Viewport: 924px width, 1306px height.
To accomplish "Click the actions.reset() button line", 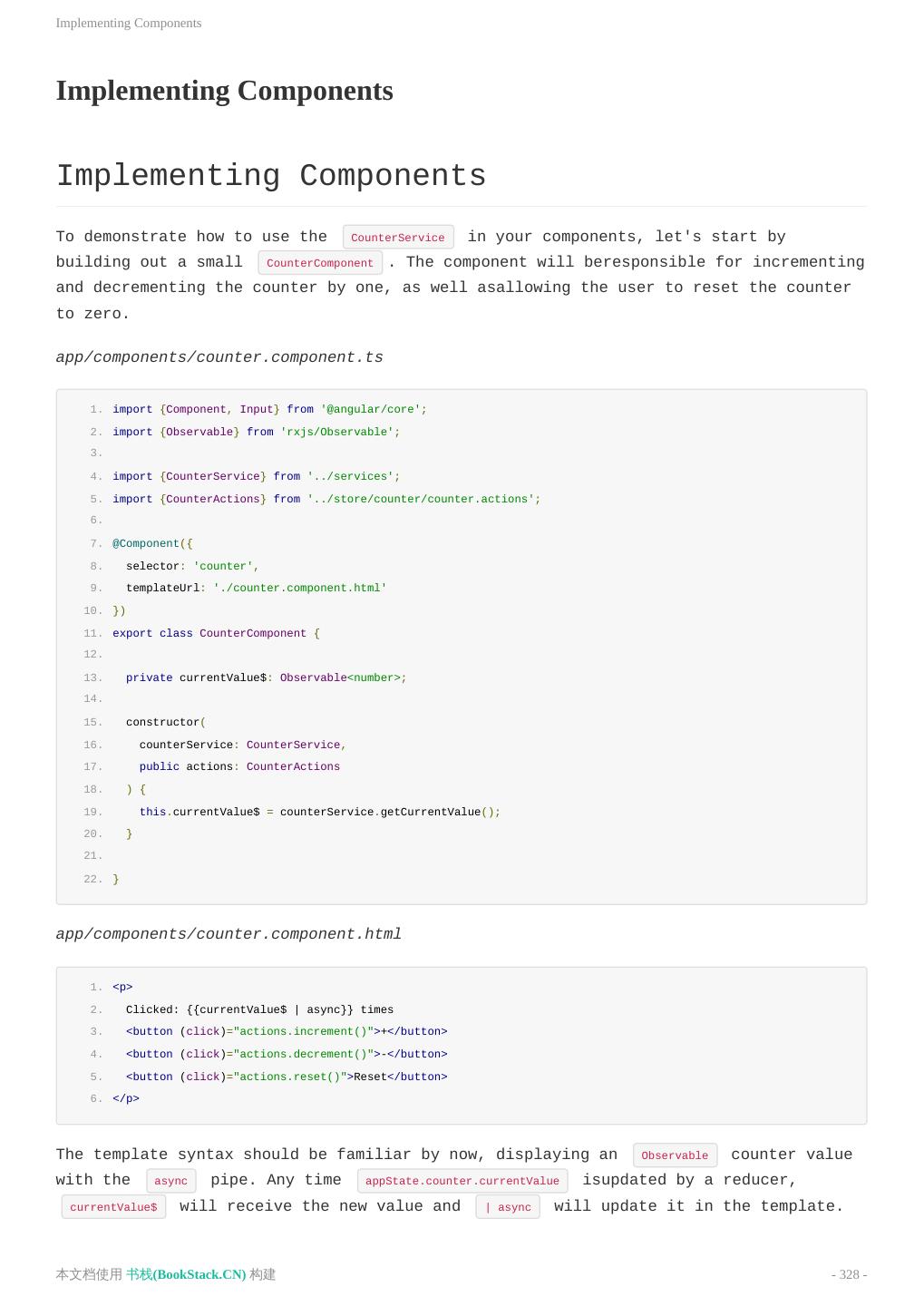I will (x=287, y=1077).
